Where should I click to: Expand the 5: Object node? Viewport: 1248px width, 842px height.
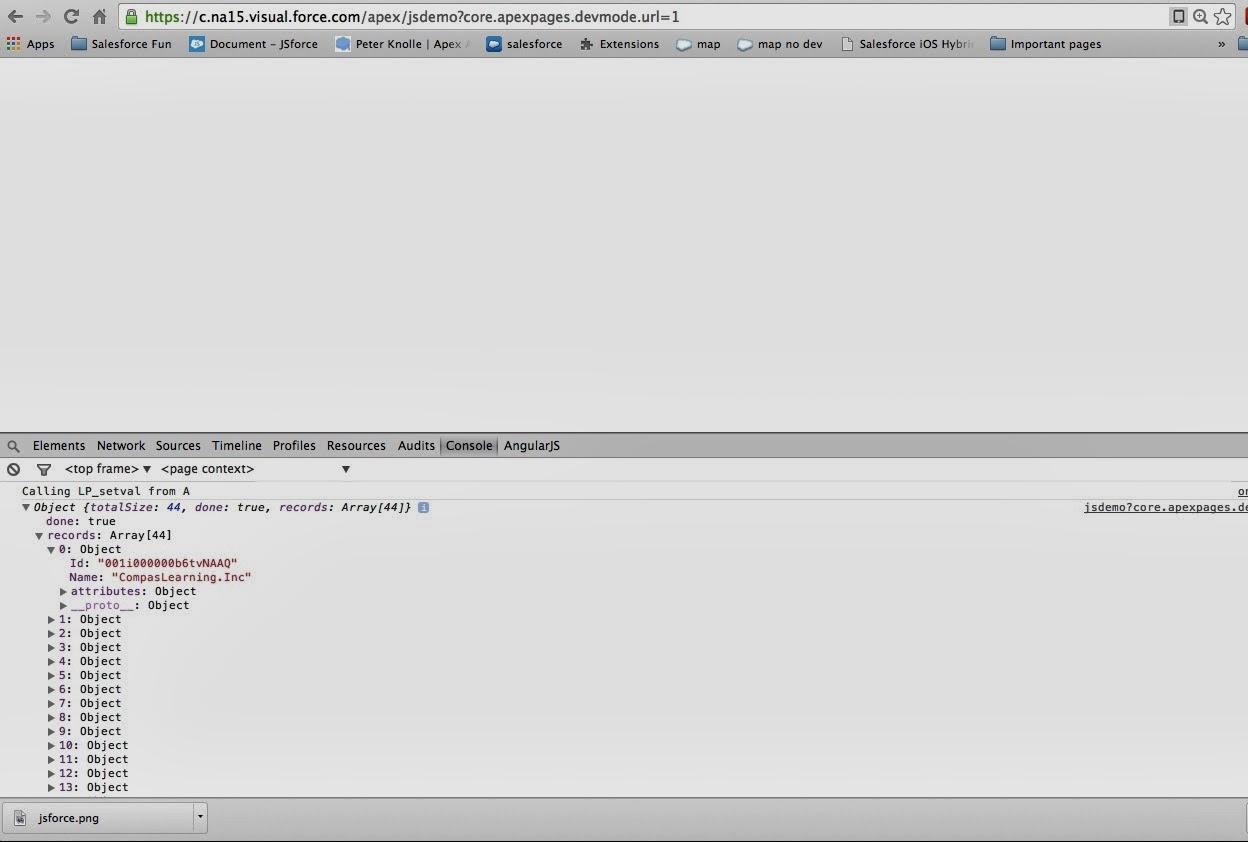coord(52,676)
